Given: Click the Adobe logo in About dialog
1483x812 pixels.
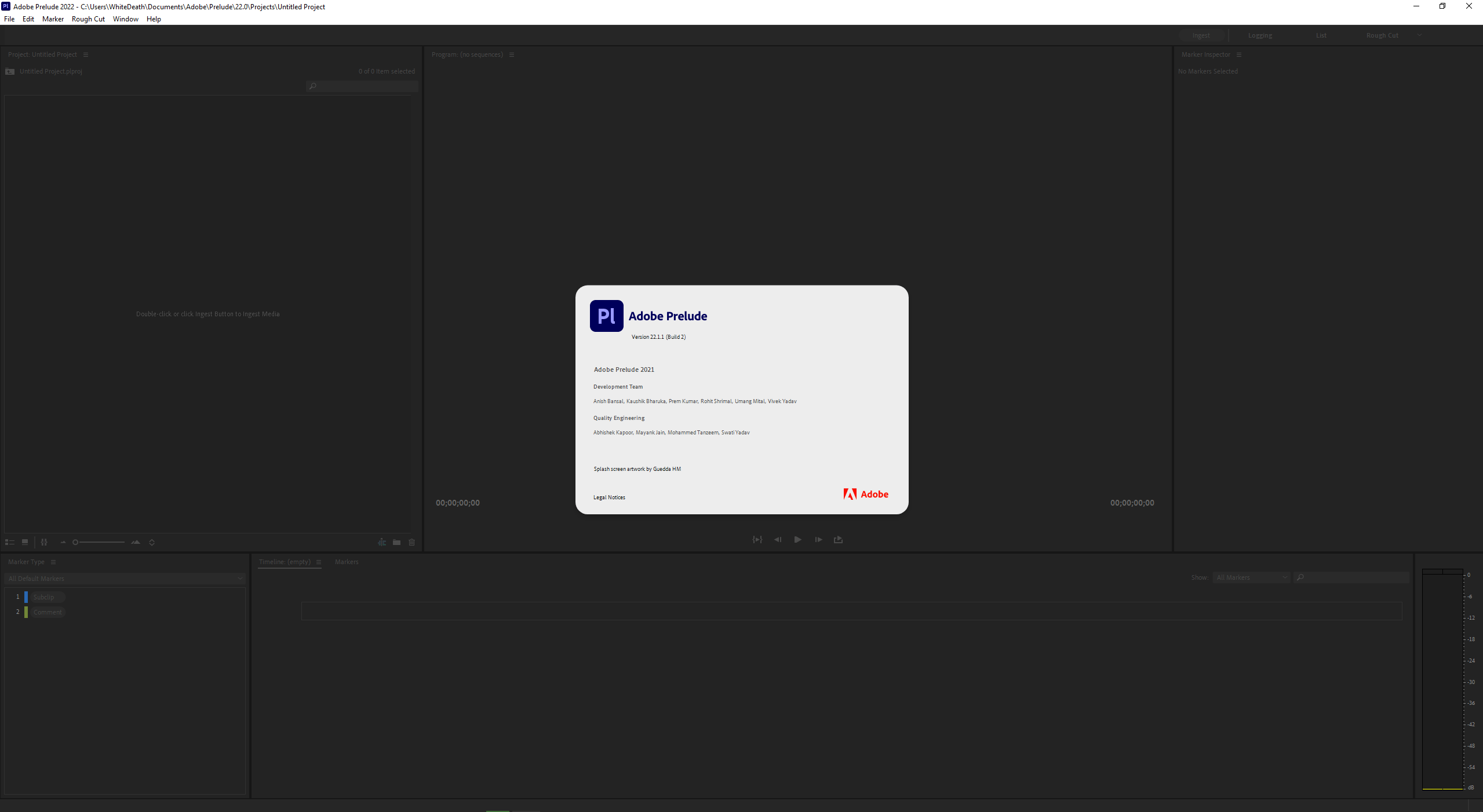Looking at the screenshot, I should [866, 494].
